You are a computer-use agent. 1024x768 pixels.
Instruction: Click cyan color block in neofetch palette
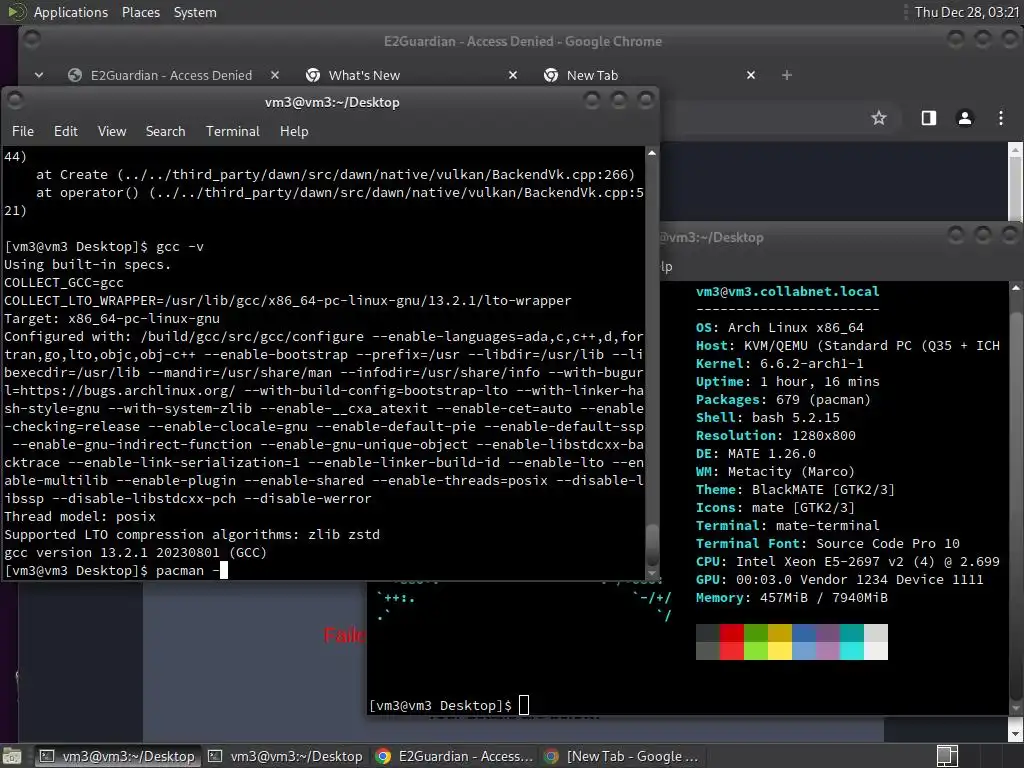852,642
